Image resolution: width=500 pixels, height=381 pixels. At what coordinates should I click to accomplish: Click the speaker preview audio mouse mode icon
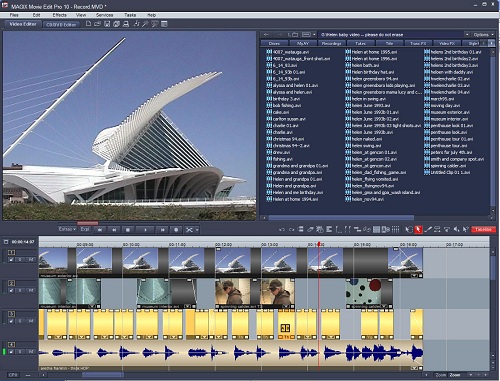tap(456, 229)
